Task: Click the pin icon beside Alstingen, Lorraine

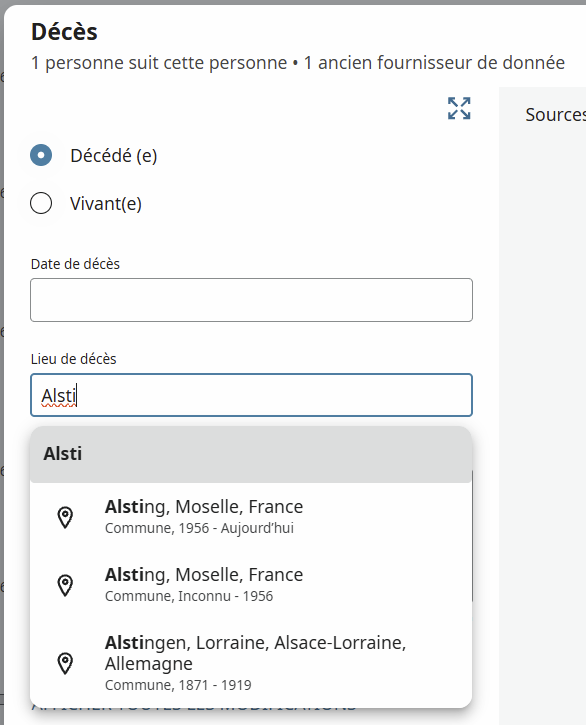Action: click(65, 663)
